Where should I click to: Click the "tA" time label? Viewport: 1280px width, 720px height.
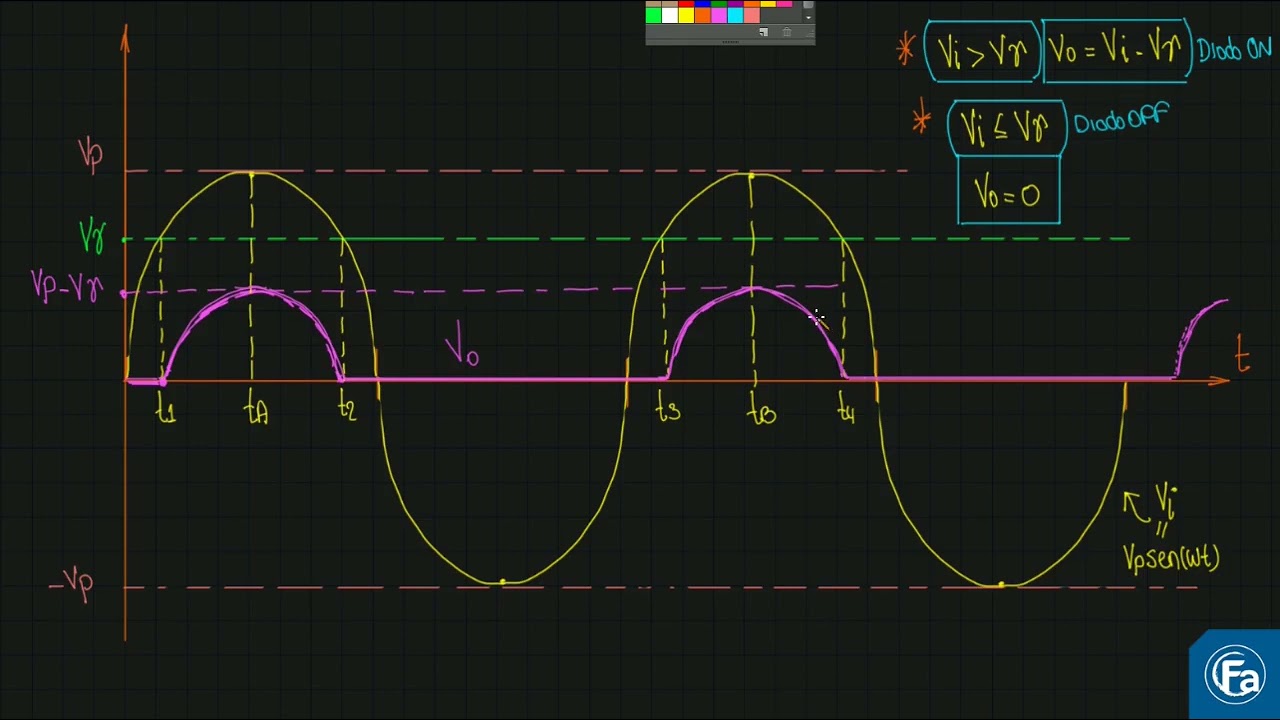coord(256,410)
